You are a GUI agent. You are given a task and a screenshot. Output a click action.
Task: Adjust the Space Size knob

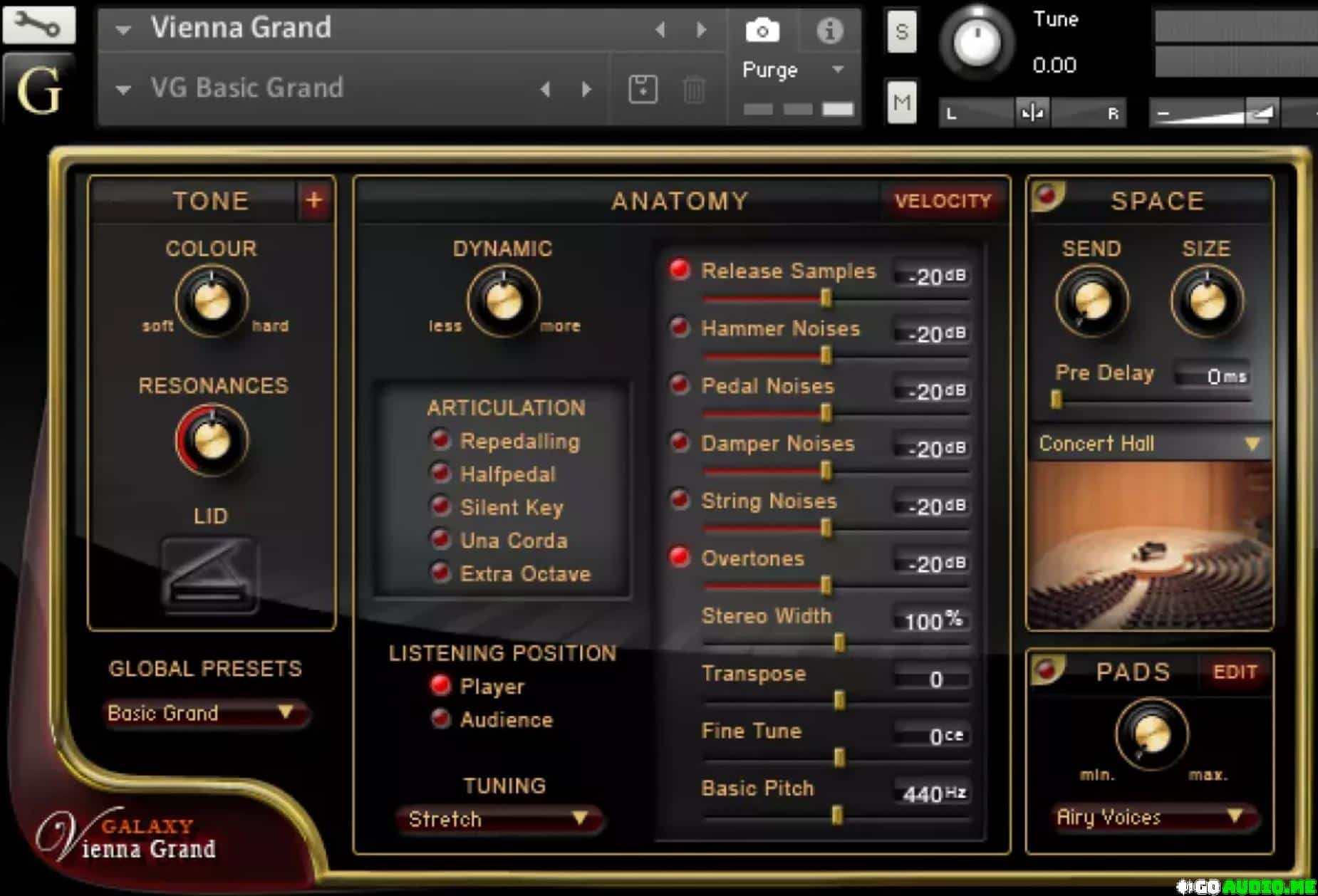pyautogui.click(x=1208, y=302)
